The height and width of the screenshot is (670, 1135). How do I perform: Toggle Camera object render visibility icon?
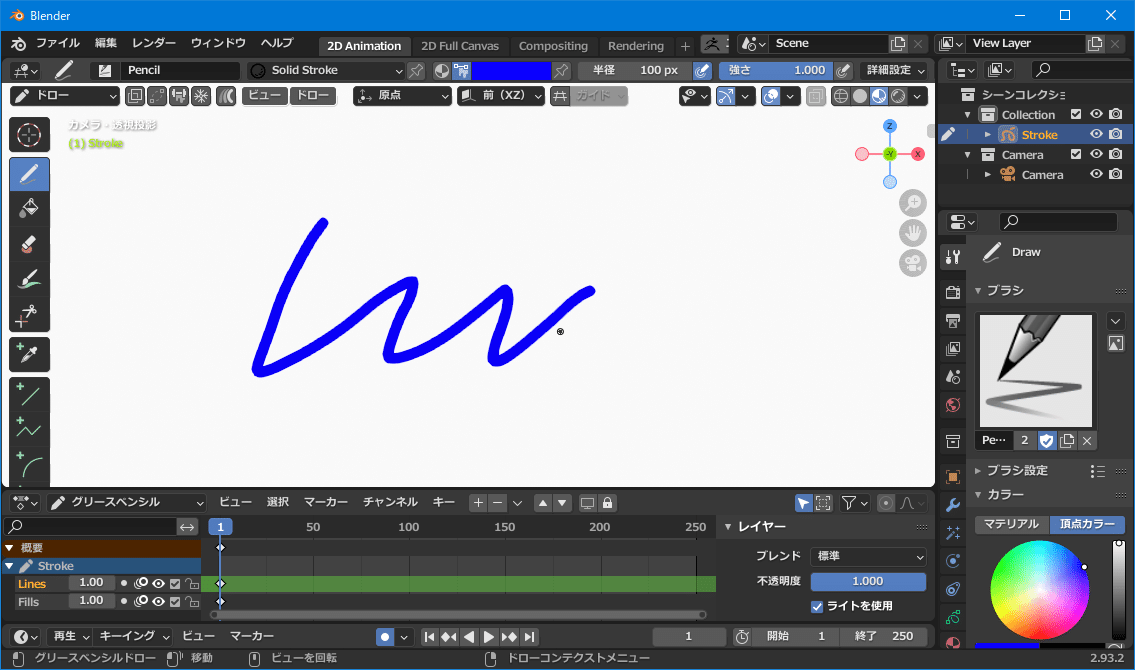pyautogui.click(x=1115, y=174)
